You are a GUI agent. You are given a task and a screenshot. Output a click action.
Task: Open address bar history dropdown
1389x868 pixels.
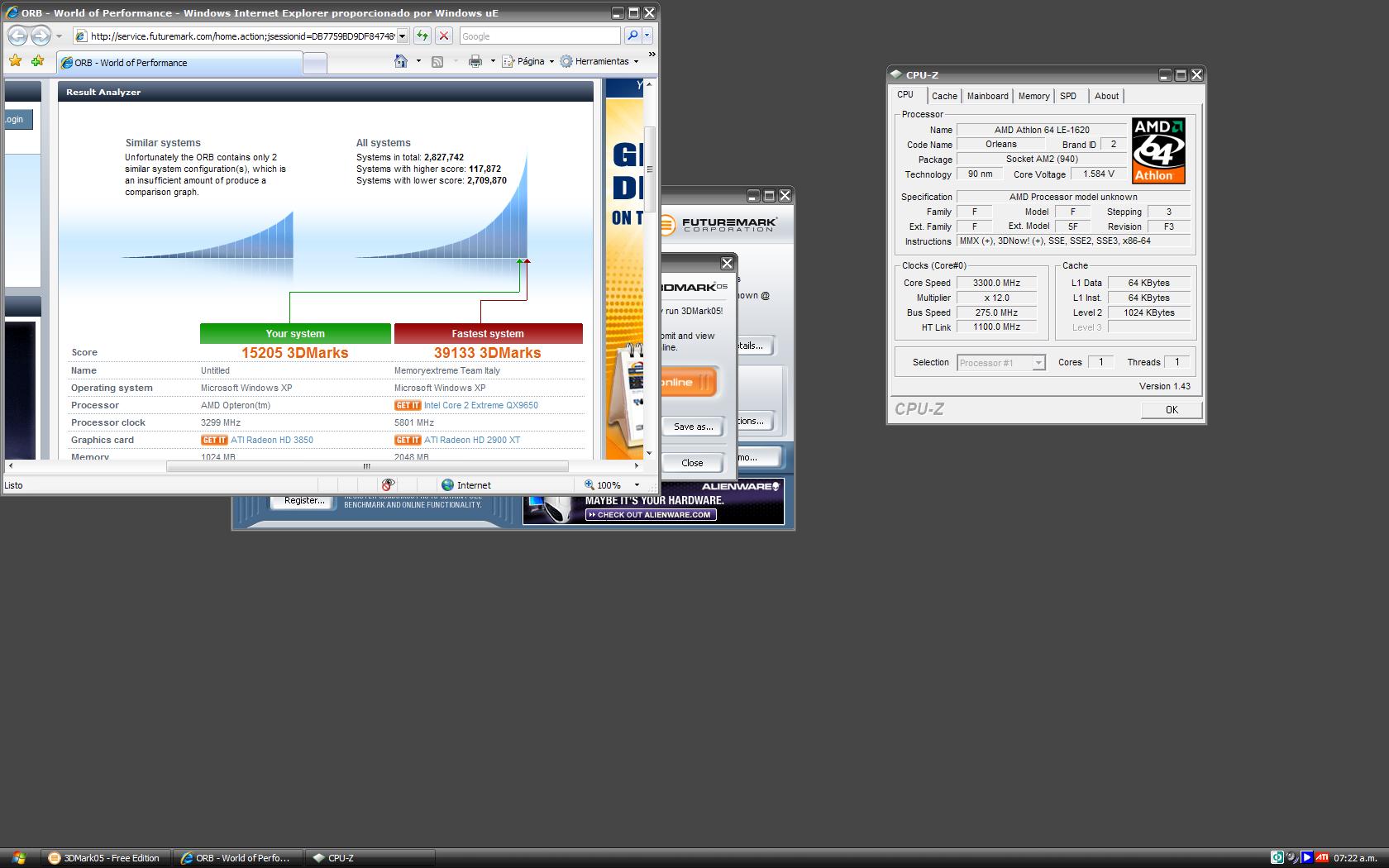click(403, 36)
